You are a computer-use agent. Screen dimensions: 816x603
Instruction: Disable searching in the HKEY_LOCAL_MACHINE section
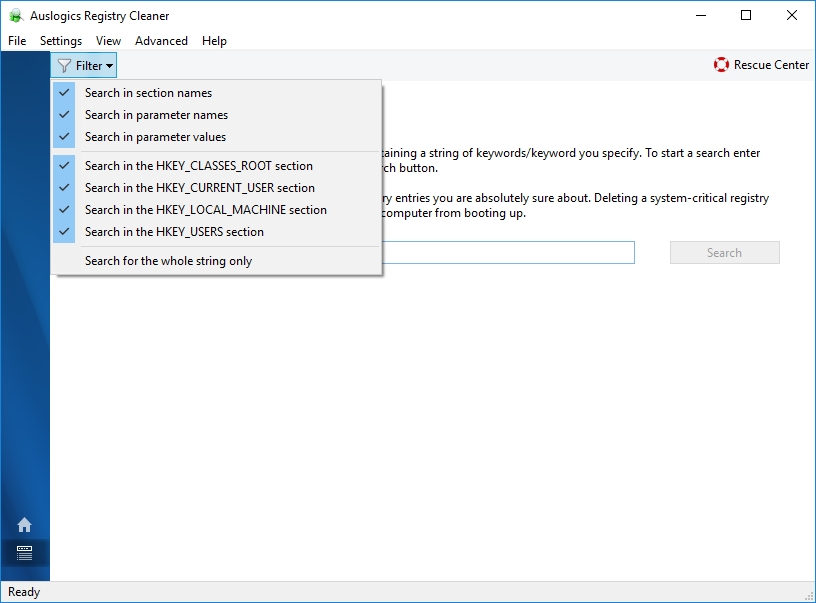(x=205, y=210)
